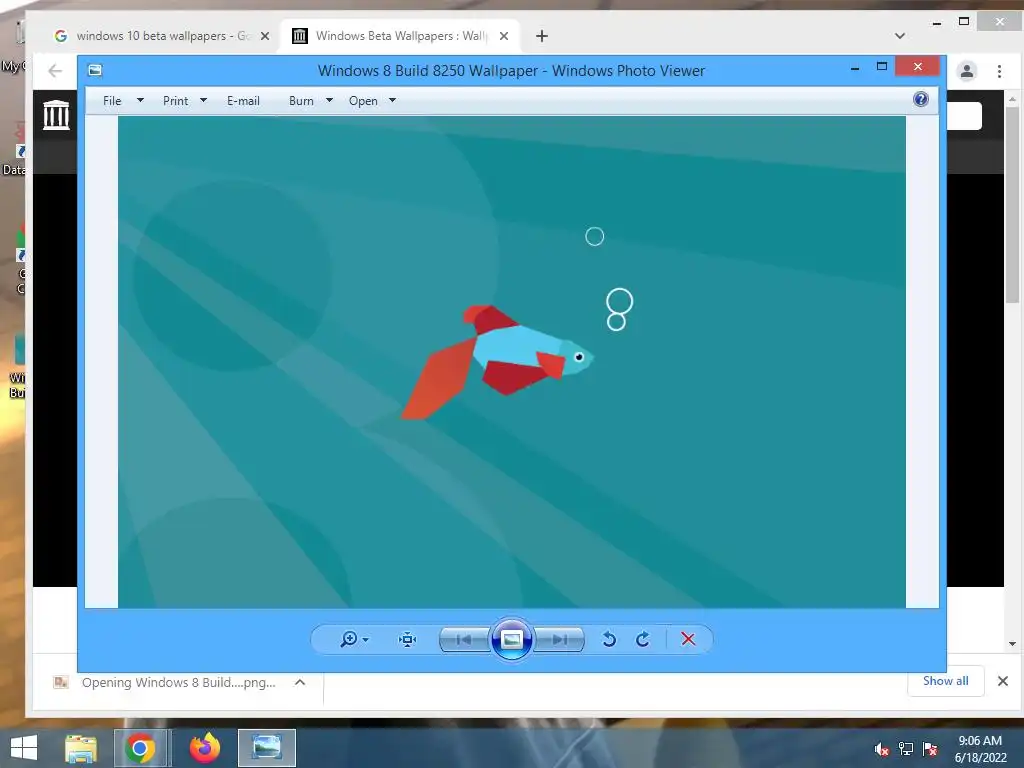This screenshot has width=1024, height=768.
Task: Open download options chevron for png file
Action: click(x=300, y=682)
